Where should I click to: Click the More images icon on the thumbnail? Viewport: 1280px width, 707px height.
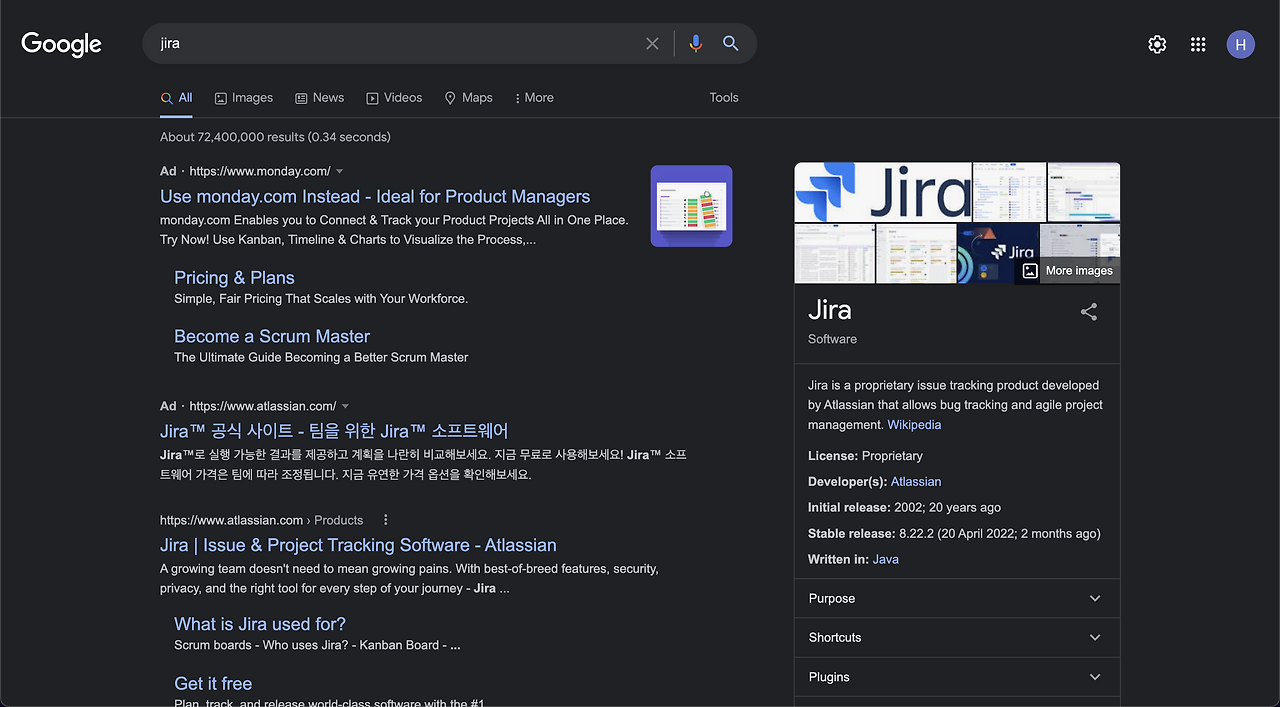(x=1030, y=271)
